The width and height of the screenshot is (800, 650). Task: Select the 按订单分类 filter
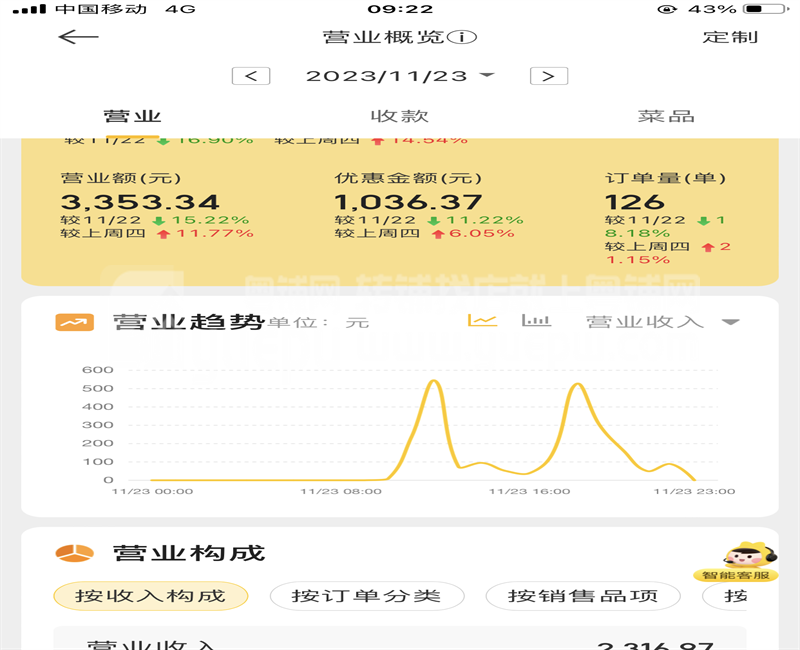click(366, 597)
